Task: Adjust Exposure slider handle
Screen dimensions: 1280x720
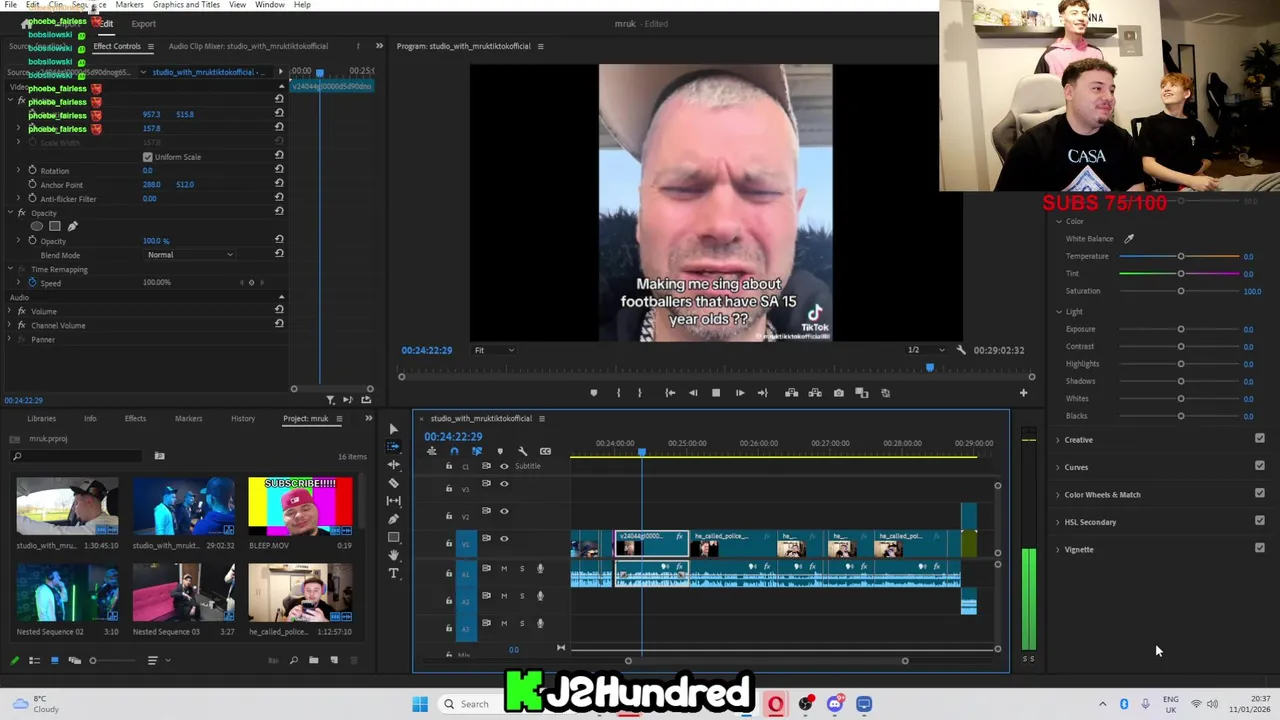Action: 1181,329
